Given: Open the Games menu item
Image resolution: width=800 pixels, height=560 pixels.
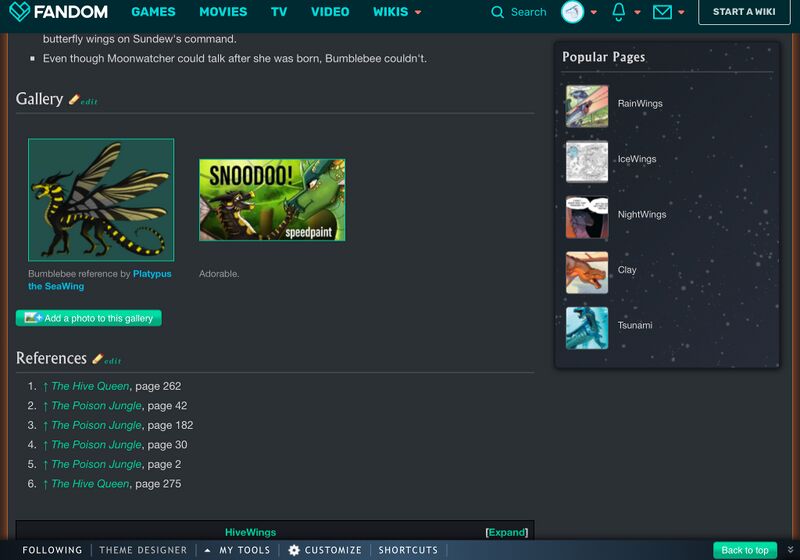Looking at the screenshot, I should tap(153, 12).
